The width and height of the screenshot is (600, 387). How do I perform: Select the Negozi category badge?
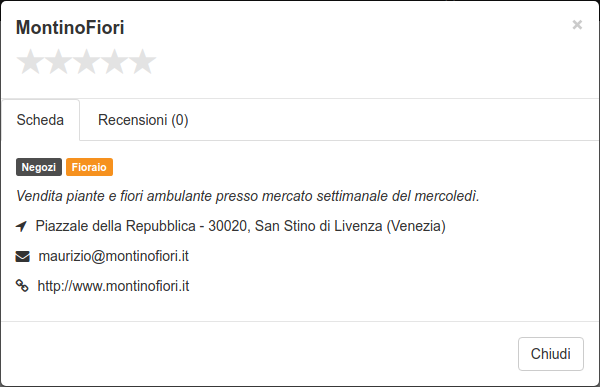tap(39, 167)
